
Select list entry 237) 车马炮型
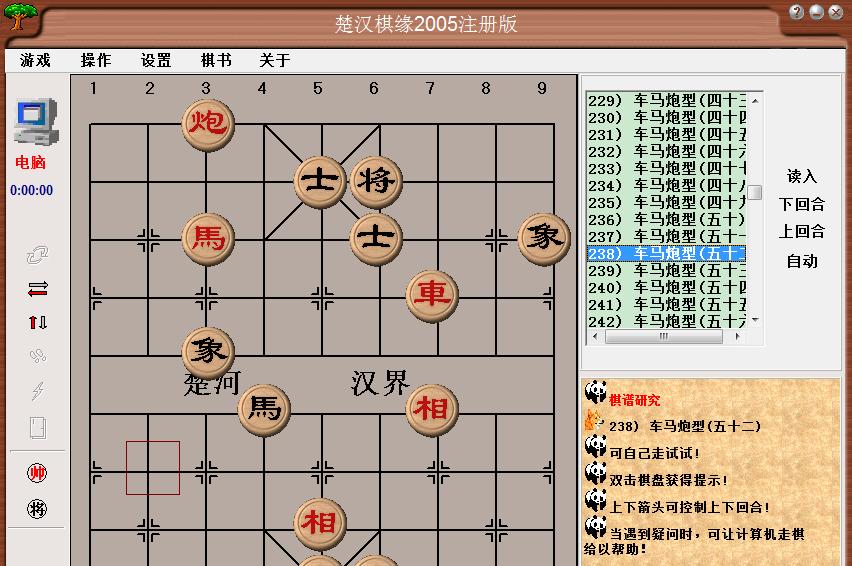(x=667, y=237)
